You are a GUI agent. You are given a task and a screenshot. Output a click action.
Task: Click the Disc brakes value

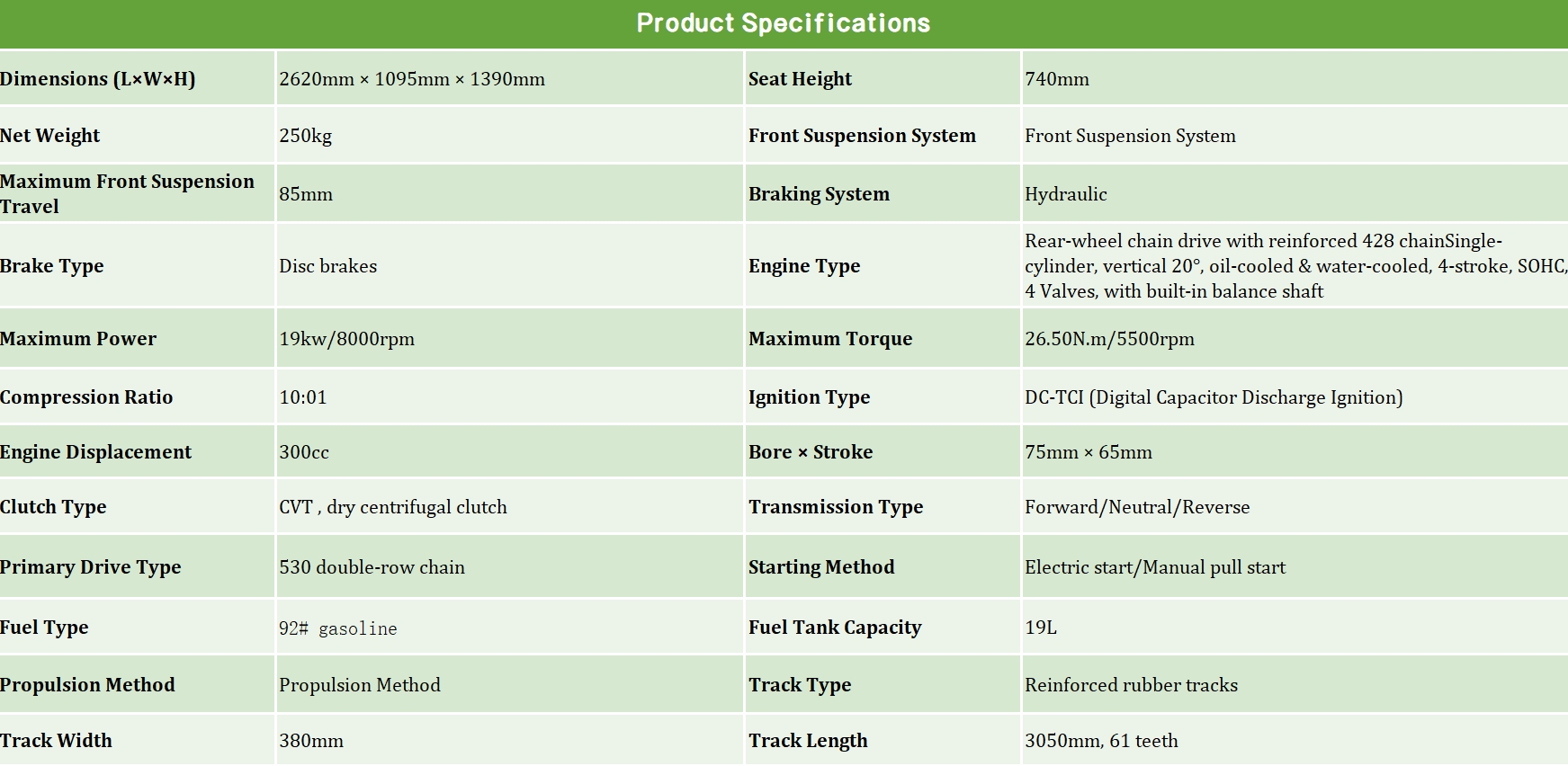tap(328, 266)
